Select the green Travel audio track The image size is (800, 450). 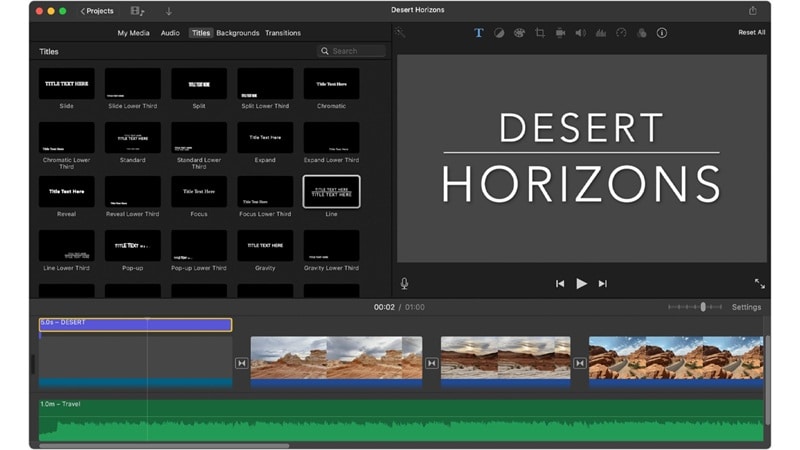tap(401, 420)
